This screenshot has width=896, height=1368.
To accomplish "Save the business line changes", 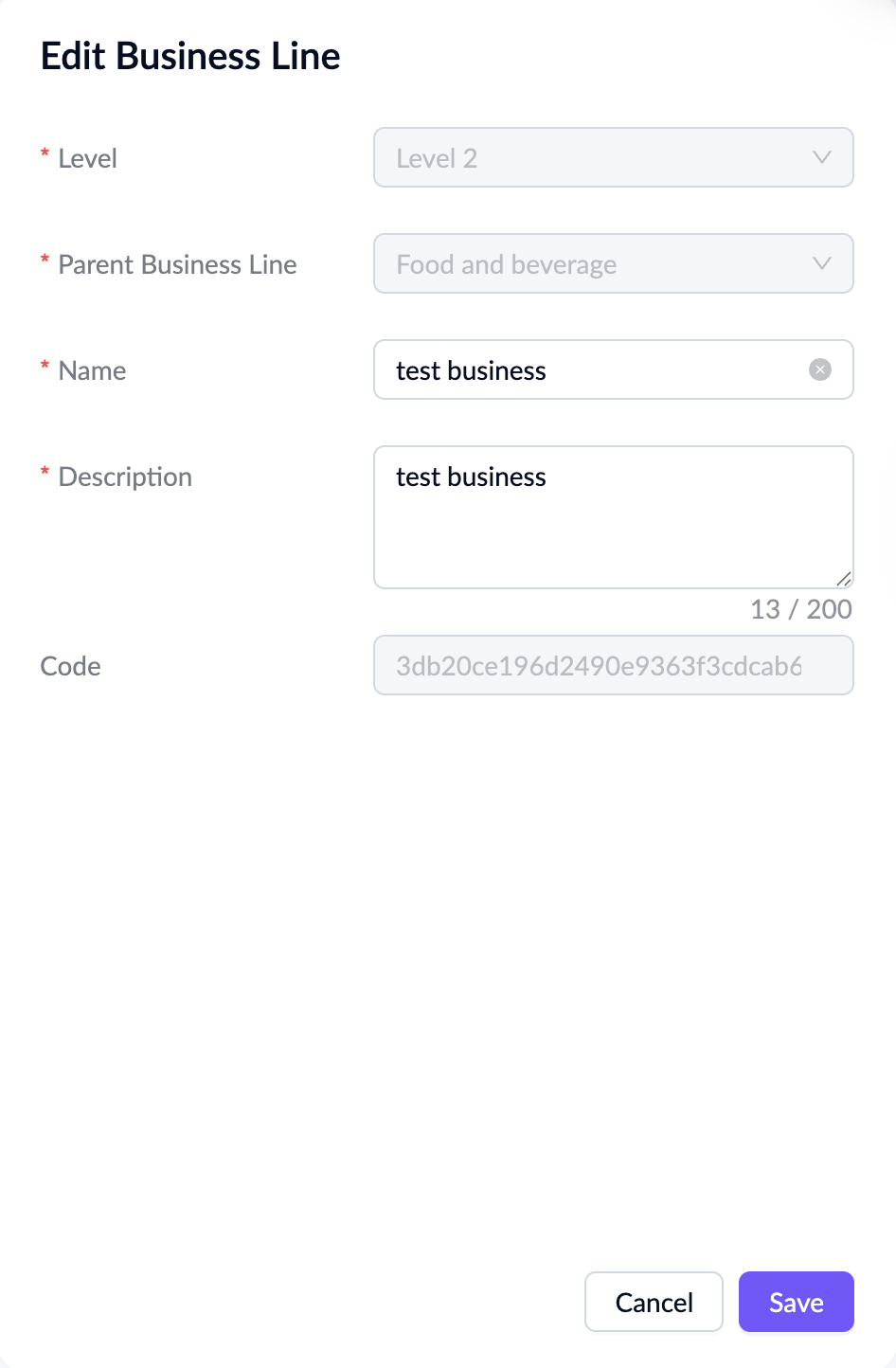I will (x=796, y=1302).
